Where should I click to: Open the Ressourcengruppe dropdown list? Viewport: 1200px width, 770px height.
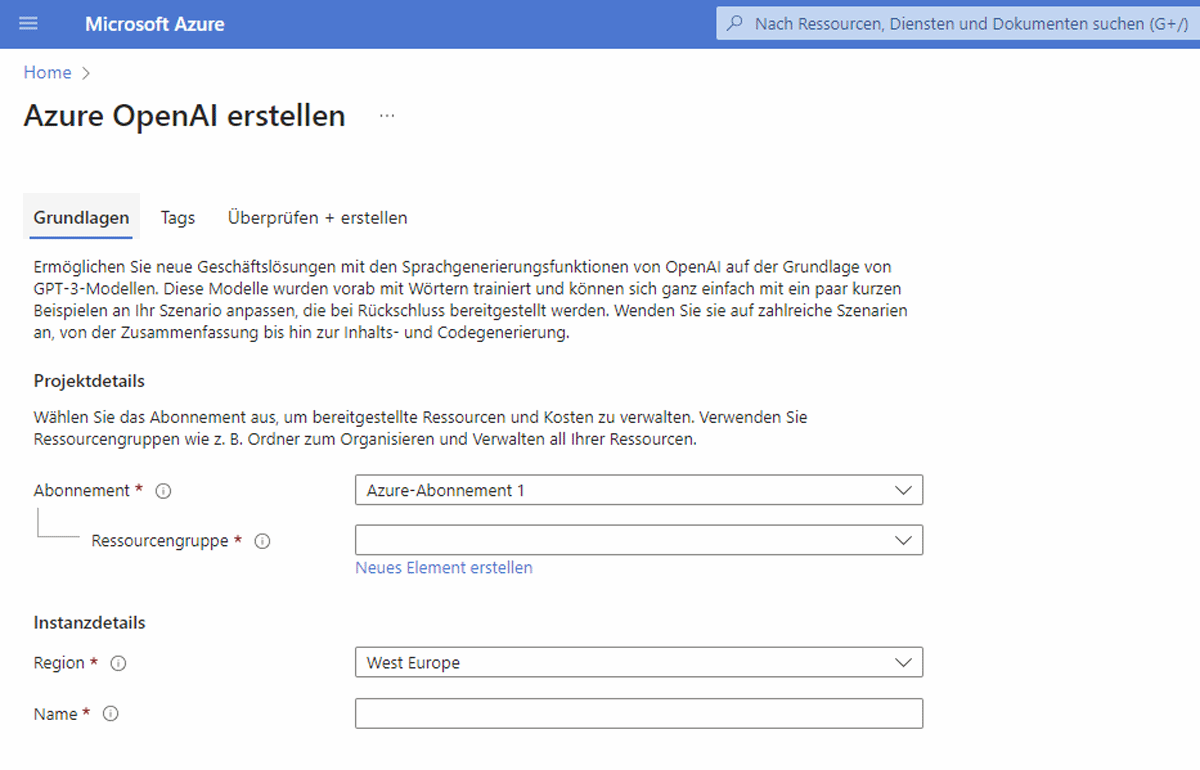[x=638, y=541]
